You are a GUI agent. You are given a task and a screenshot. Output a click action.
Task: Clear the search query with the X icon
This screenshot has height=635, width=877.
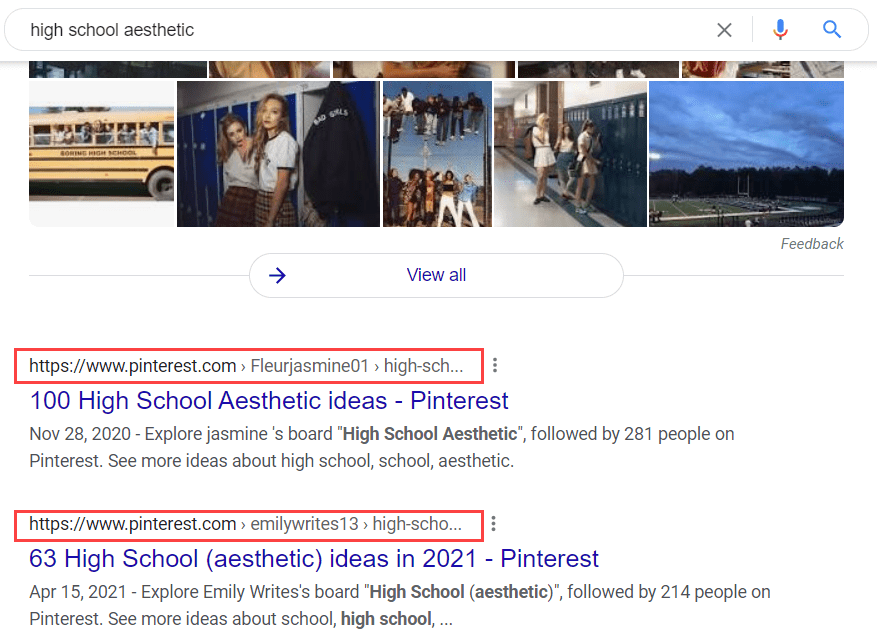724,30
